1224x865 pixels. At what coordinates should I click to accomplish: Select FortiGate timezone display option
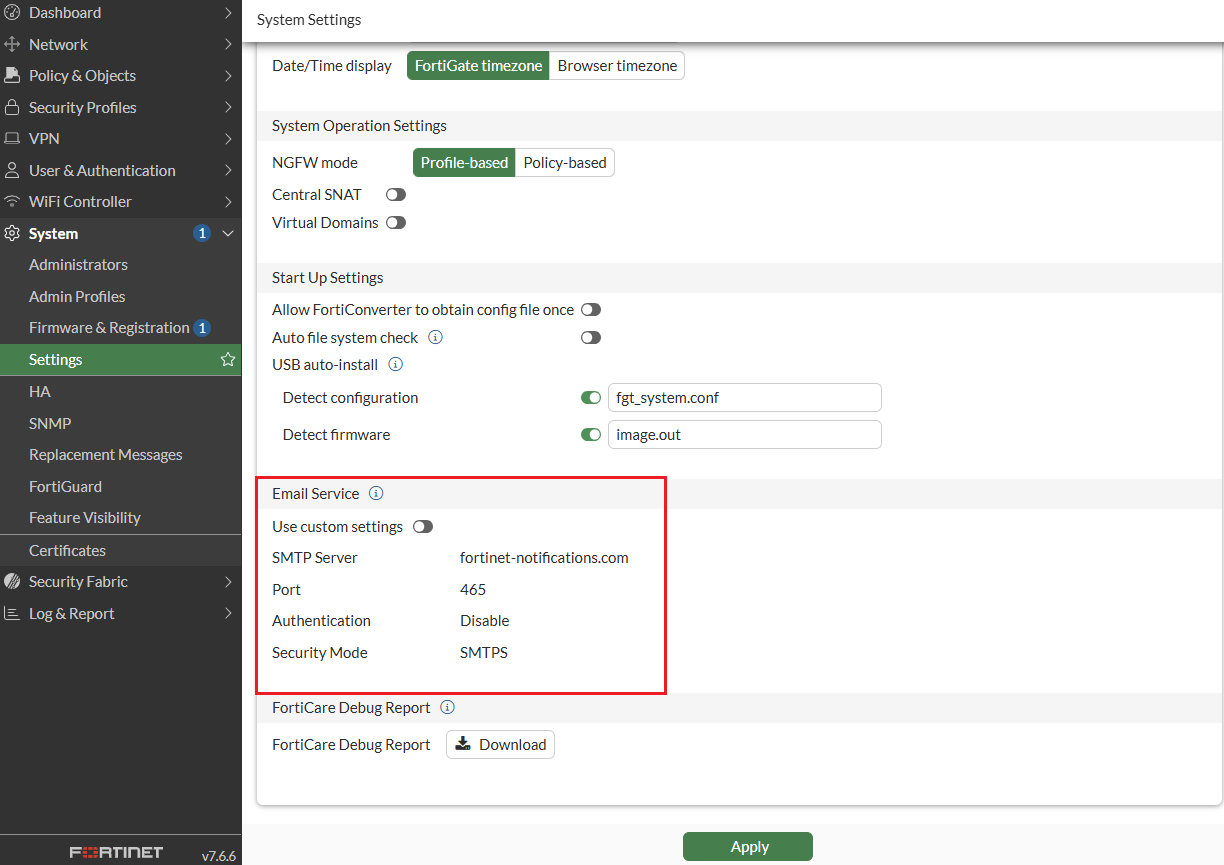[x=478, y=66]
